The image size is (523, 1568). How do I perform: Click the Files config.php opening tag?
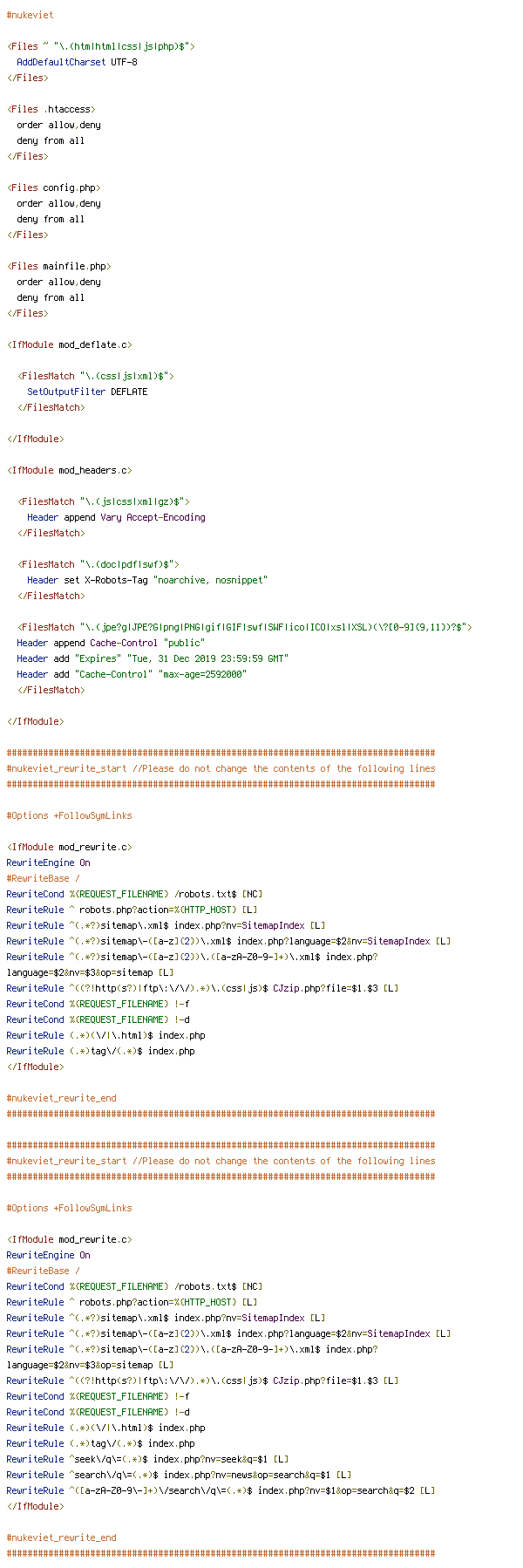[x=53, y=187]
